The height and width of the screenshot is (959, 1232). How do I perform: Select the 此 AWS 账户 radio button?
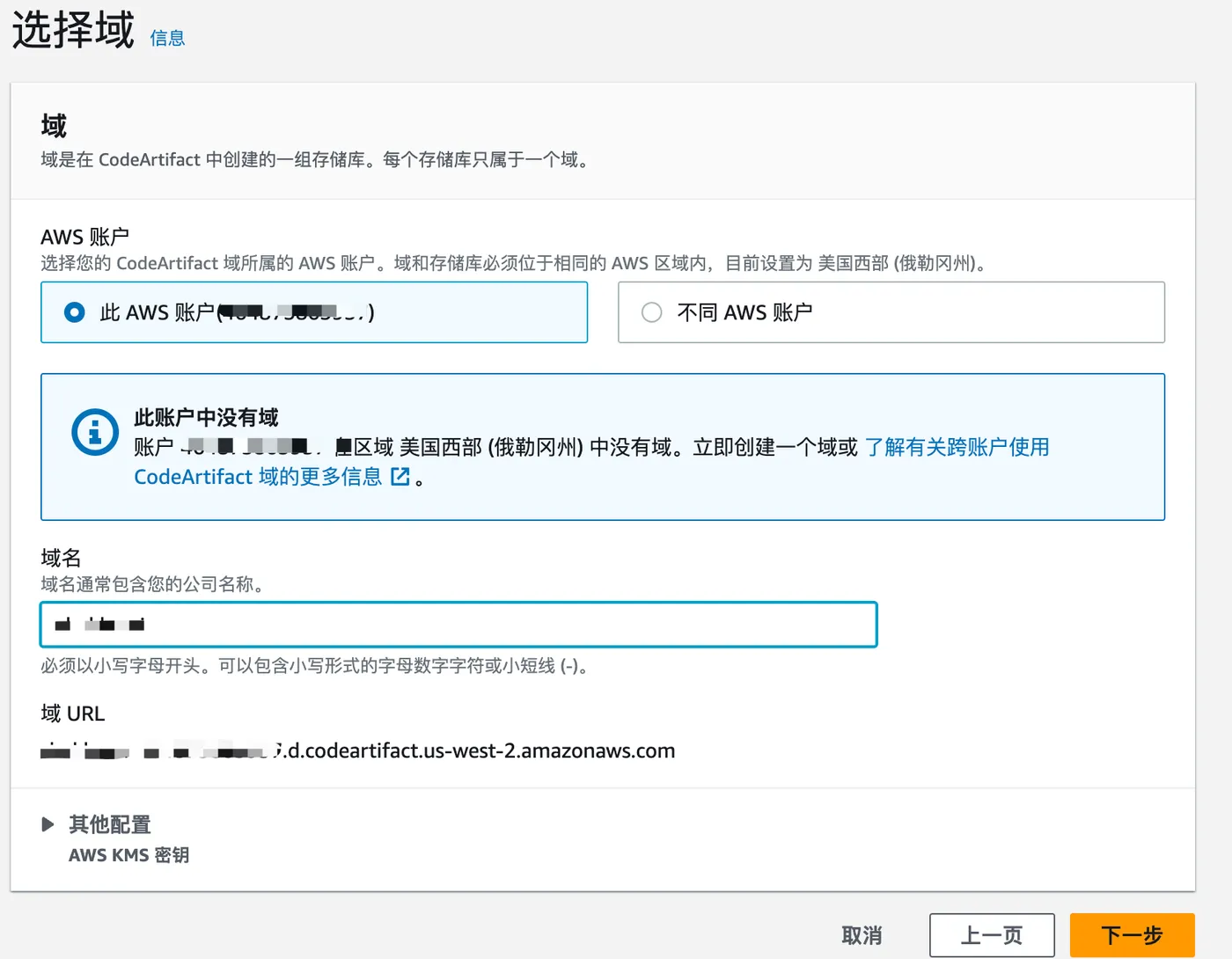[x=75, y=312]
